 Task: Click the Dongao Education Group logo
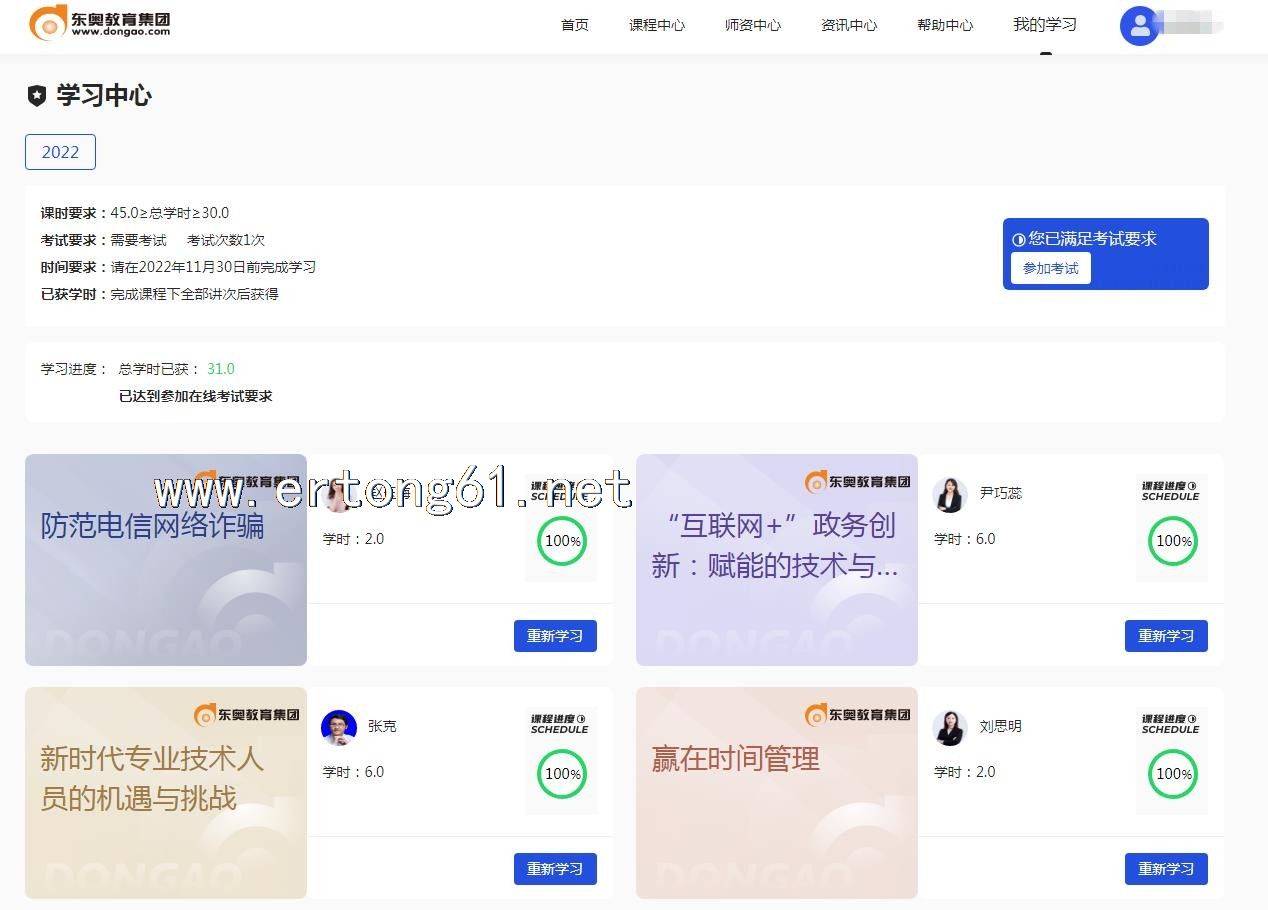100,23
